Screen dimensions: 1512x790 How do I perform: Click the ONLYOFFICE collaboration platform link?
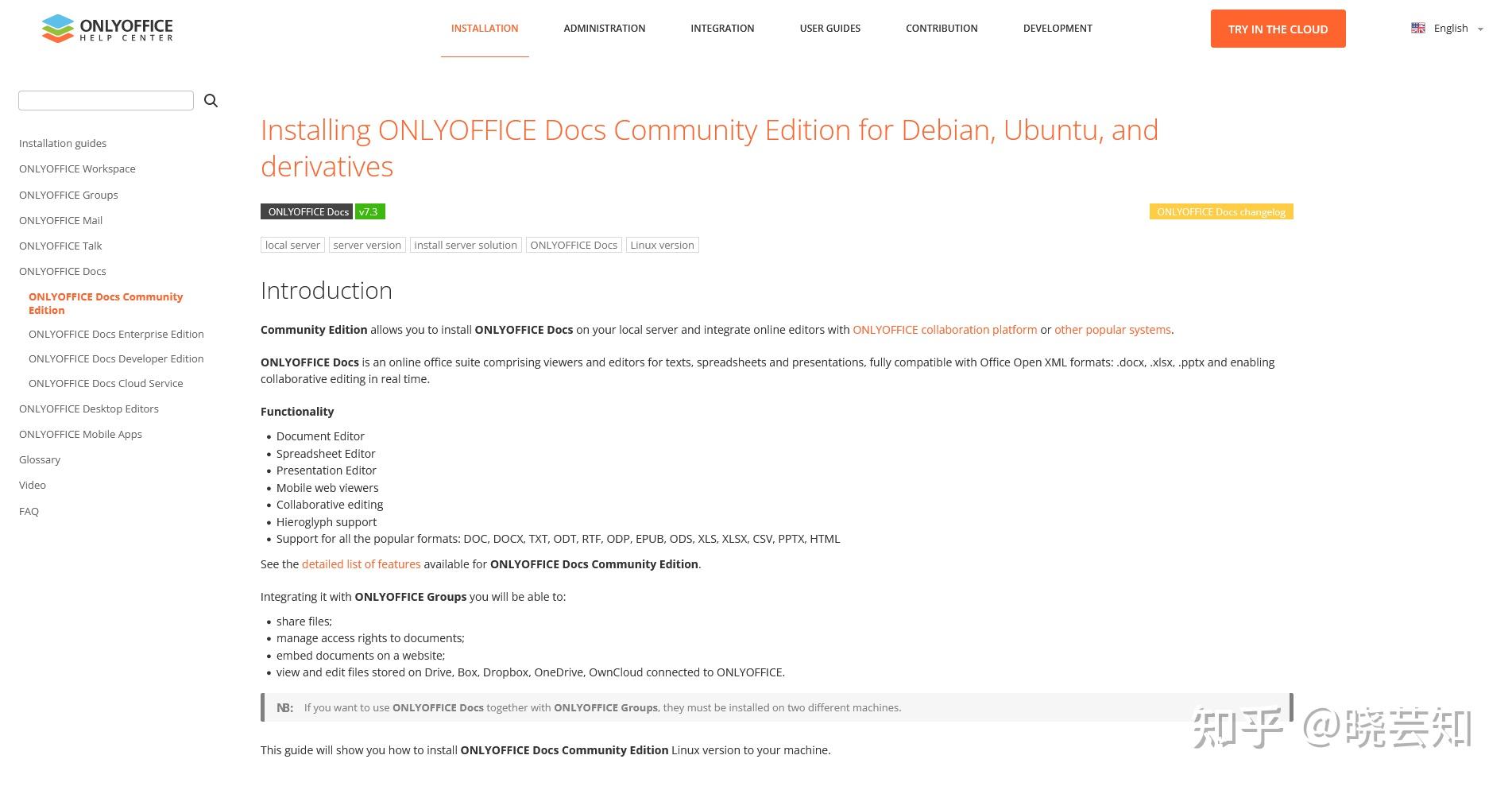pos(944,329)
